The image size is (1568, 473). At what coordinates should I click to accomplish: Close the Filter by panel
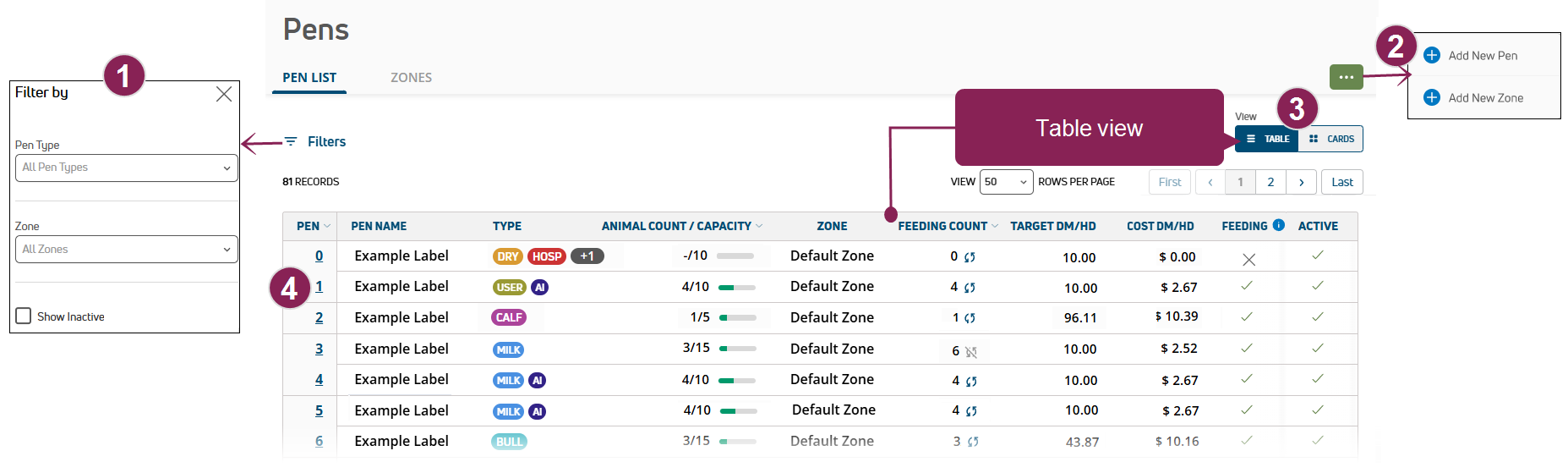[x=224, y=94]
